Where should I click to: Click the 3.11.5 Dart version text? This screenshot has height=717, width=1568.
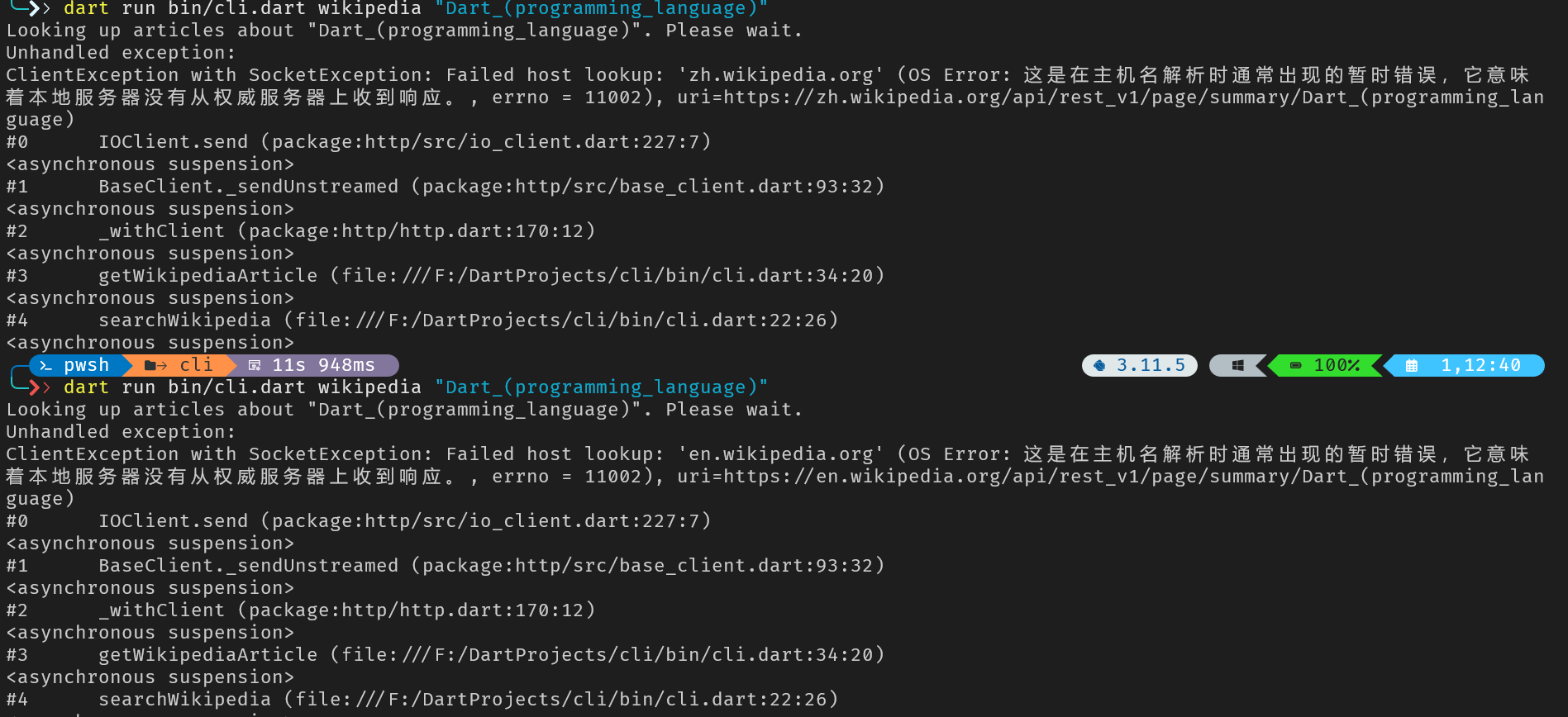coord(1151,365)
